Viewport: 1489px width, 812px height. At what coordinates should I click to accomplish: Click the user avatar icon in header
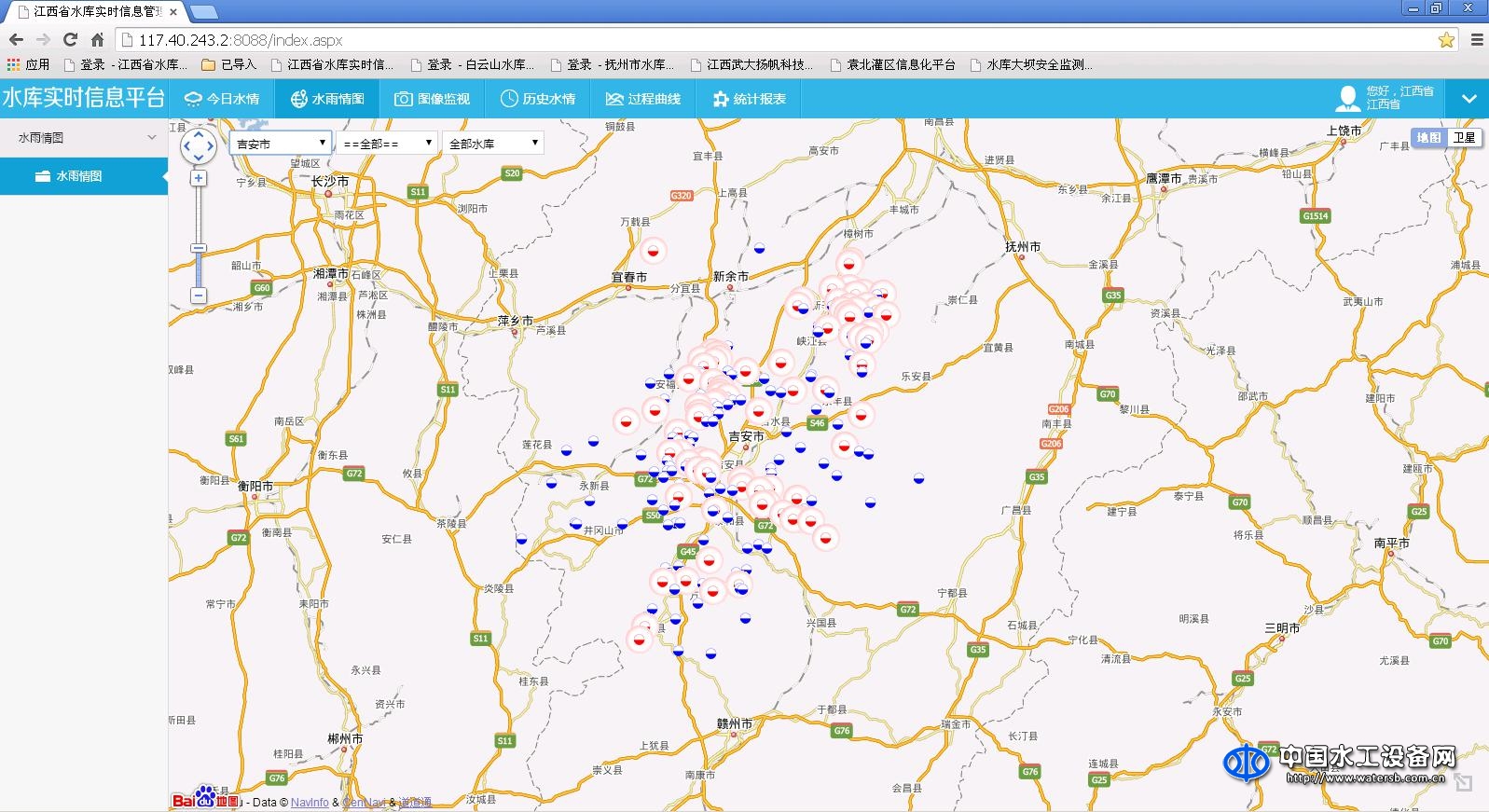coord(1348,98)
